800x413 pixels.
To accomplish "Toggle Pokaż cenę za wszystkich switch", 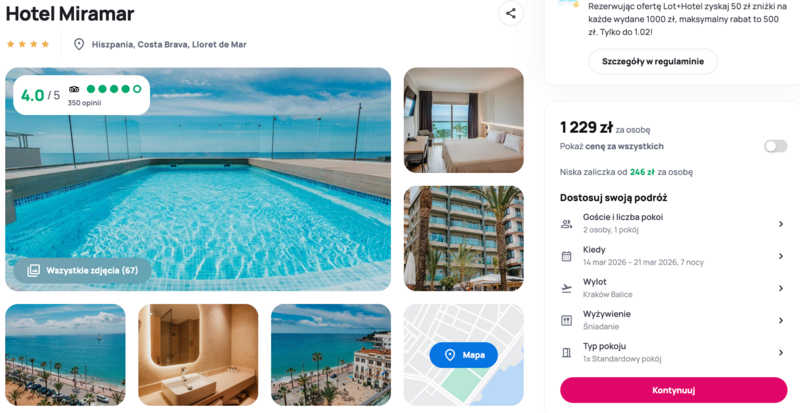I will [776, 147].
